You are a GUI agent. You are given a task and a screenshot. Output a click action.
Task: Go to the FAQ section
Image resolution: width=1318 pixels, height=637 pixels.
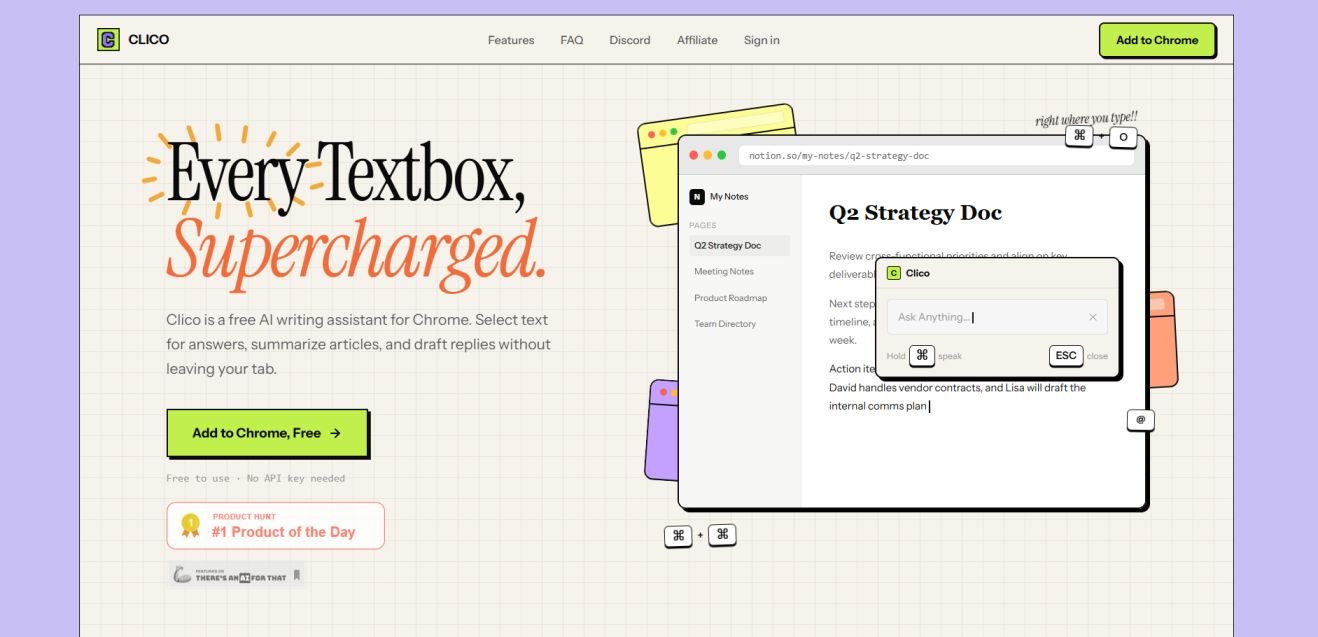tap(572, 40)
